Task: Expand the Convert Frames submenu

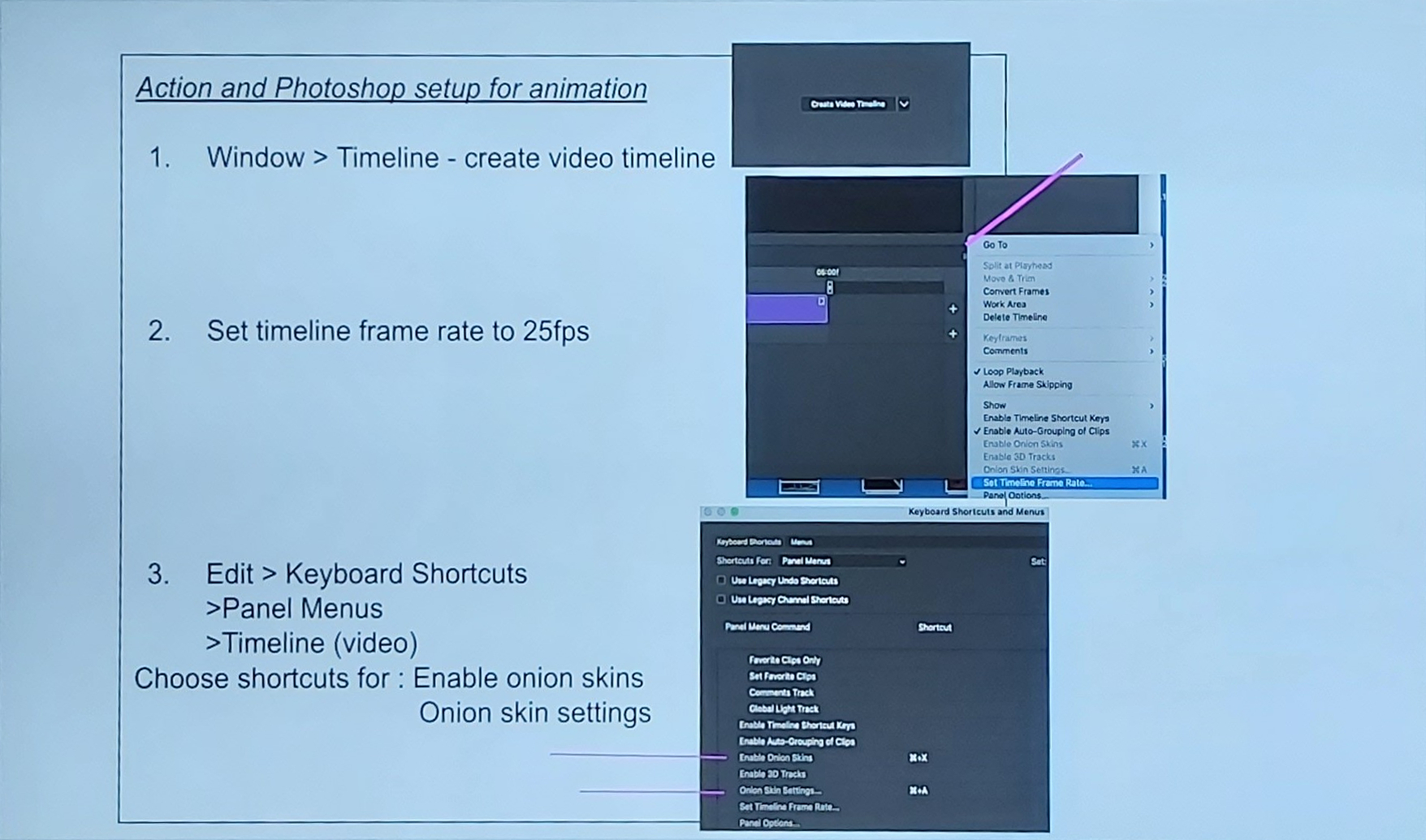Action: [1064, 291]
